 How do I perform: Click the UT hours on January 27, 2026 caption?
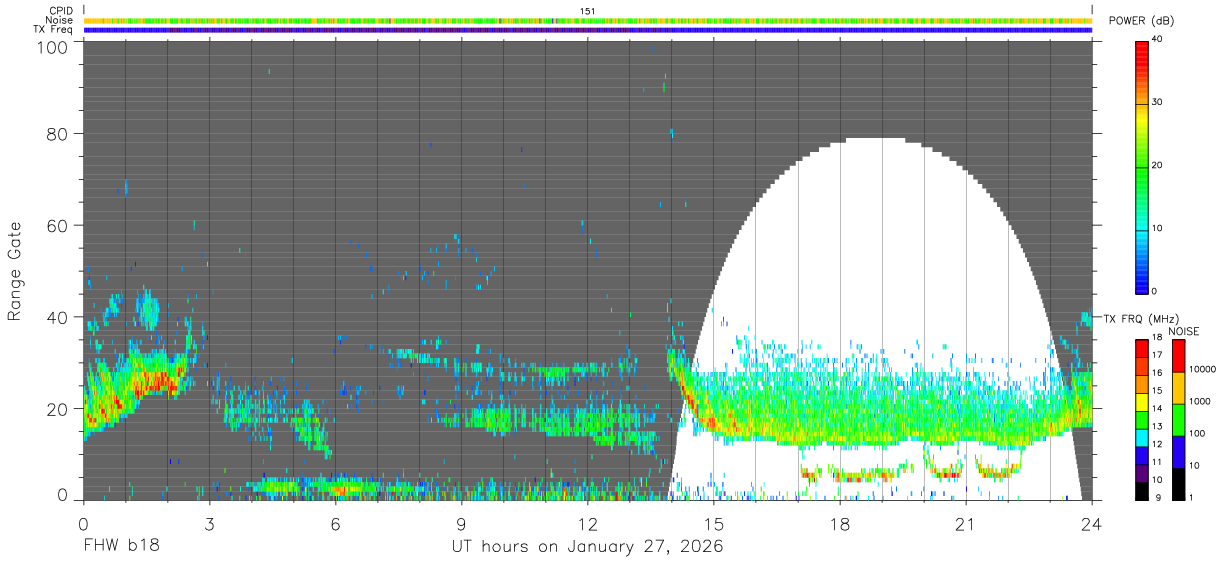(x=588, y=548)
